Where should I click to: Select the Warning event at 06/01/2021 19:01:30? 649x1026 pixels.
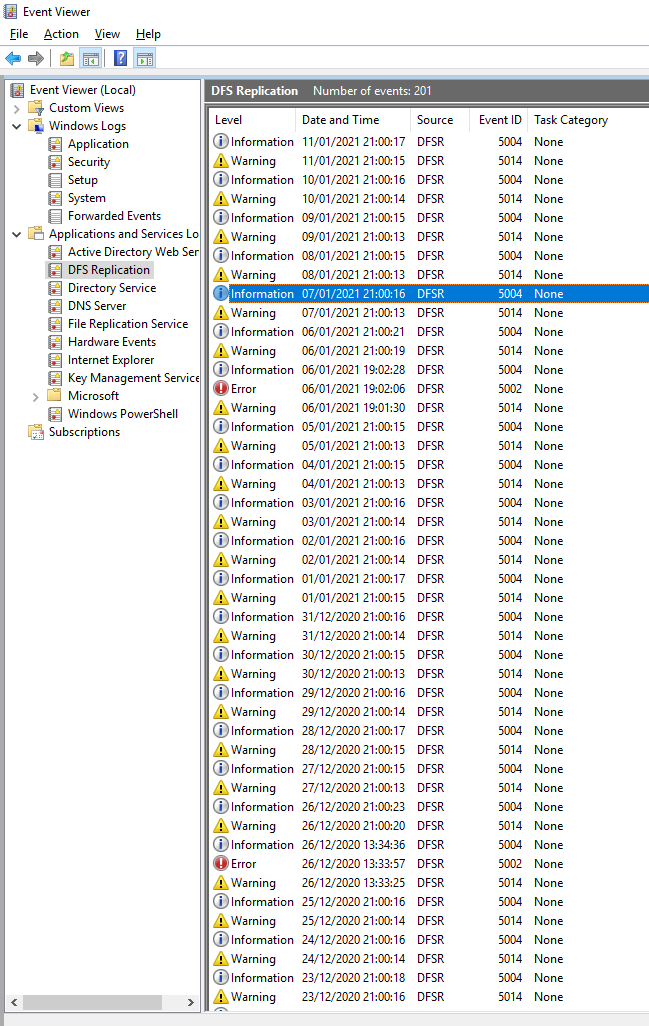pyautogui.click(x=429, y=408)
